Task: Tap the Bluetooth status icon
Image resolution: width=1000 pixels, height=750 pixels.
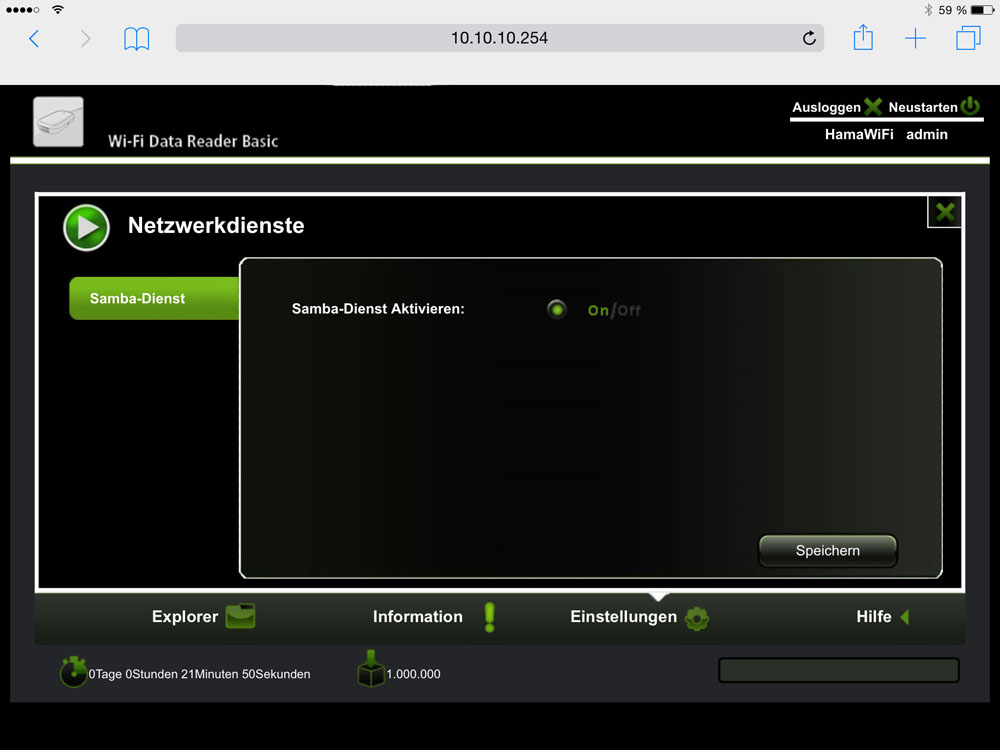Action: [929, 10]
